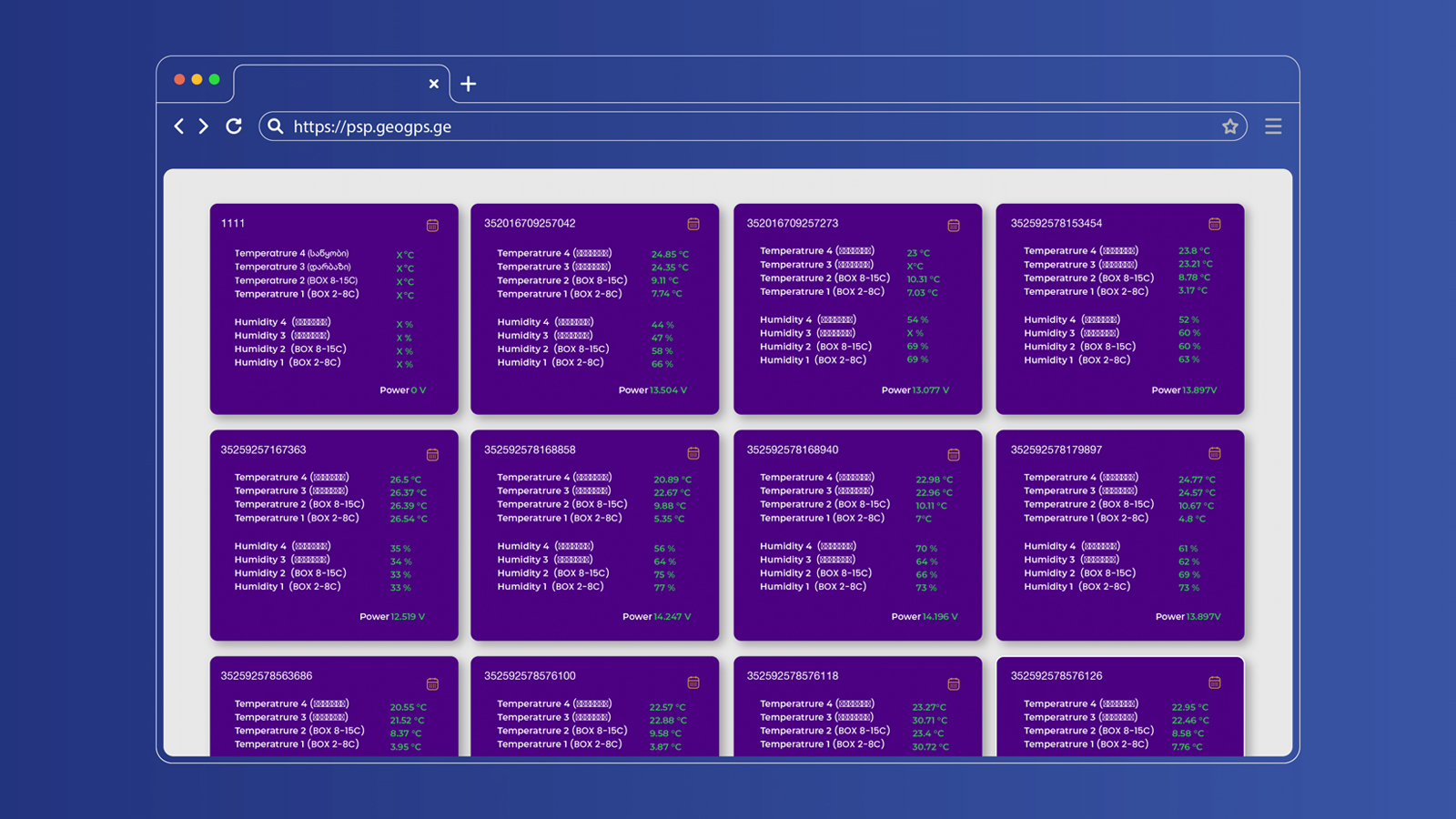Bookmark this page using the star icon

click(1231, 126)
